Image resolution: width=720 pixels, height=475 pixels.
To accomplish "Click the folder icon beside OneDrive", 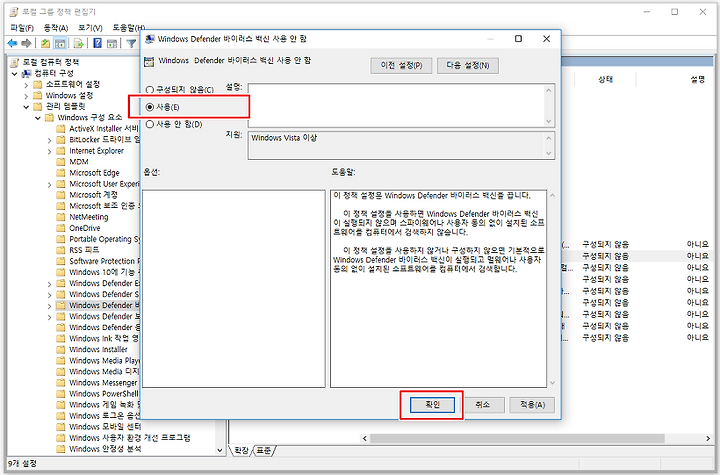I will pos(61,228).
